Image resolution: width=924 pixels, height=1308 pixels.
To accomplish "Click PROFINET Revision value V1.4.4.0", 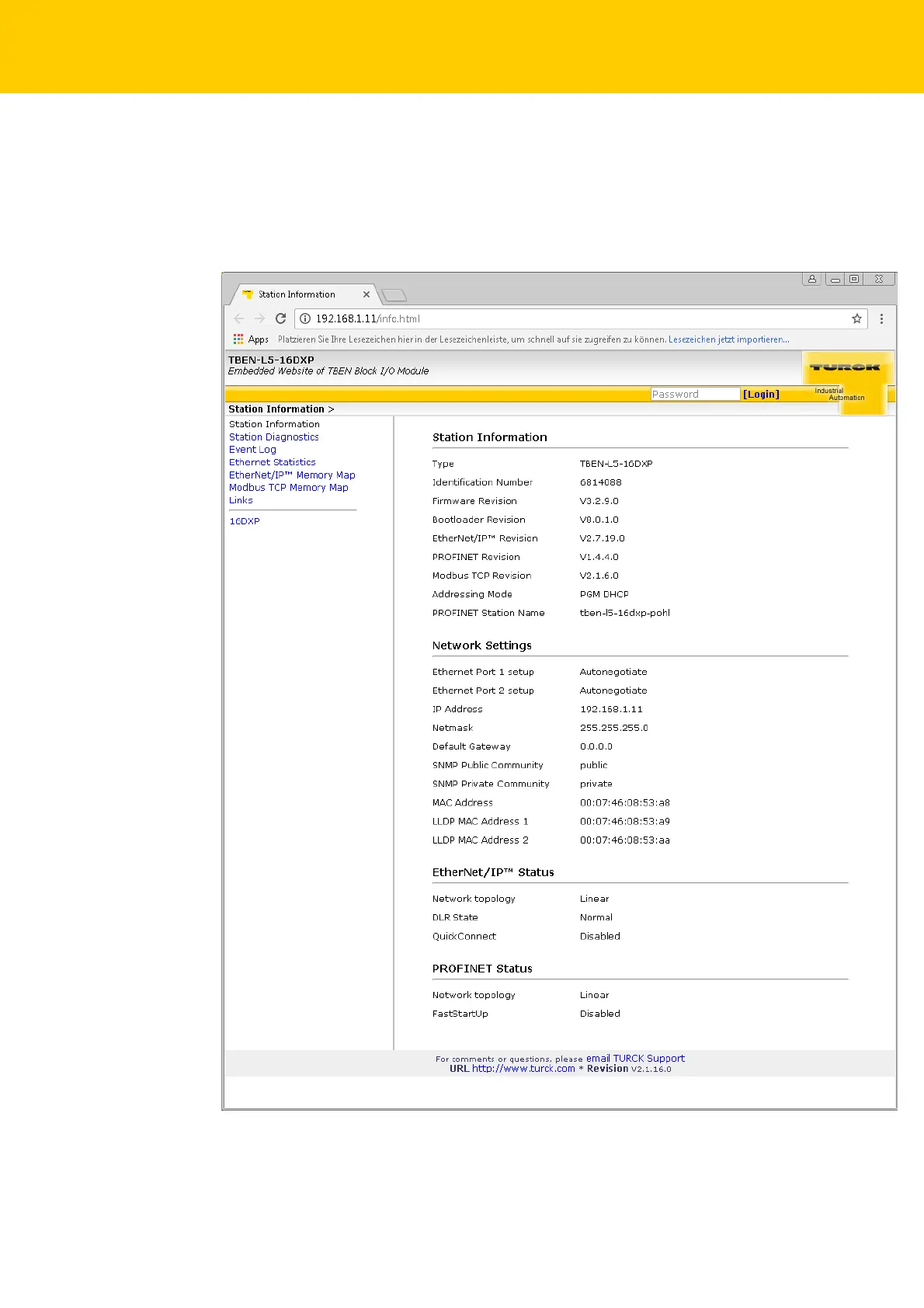I will coord(599,557).
